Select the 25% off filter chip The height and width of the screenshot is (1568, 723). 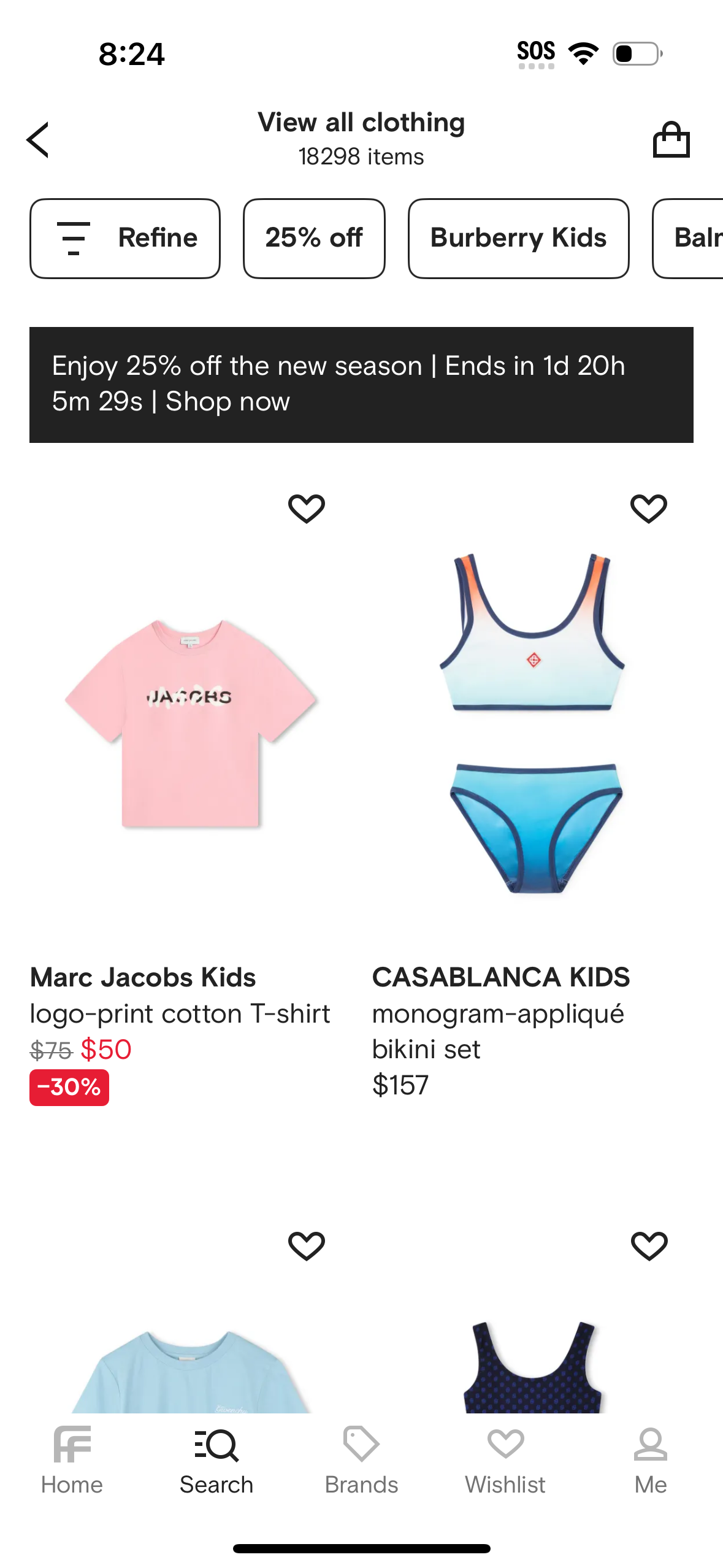coord(314,238)
